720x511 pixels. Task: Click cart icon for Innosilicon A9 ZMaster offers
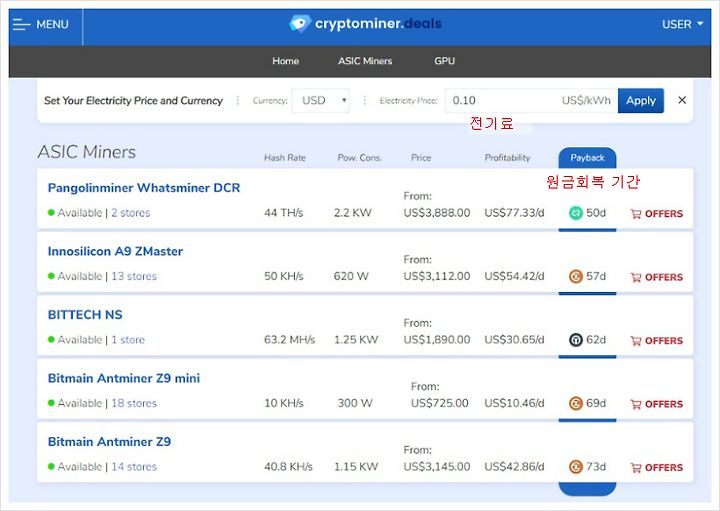[x=636, y=277]
